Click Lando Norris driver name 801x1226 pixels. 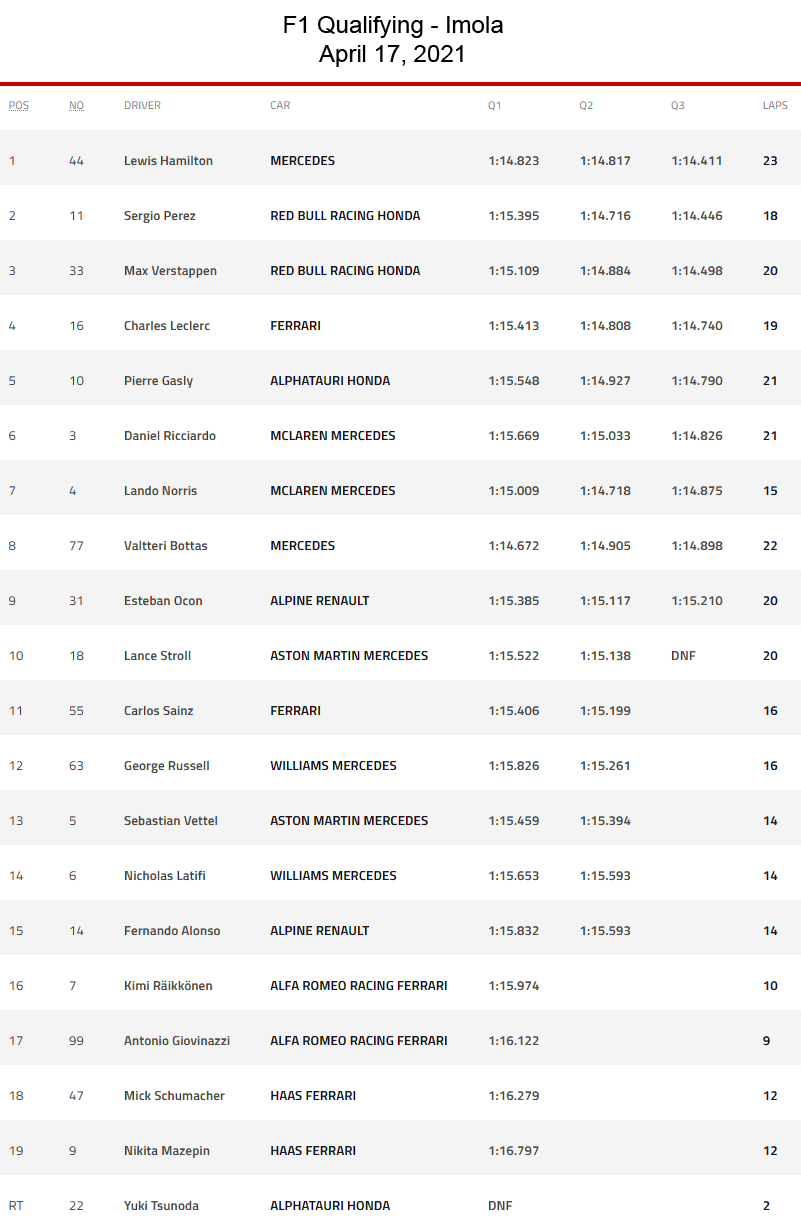coord(161,491)
